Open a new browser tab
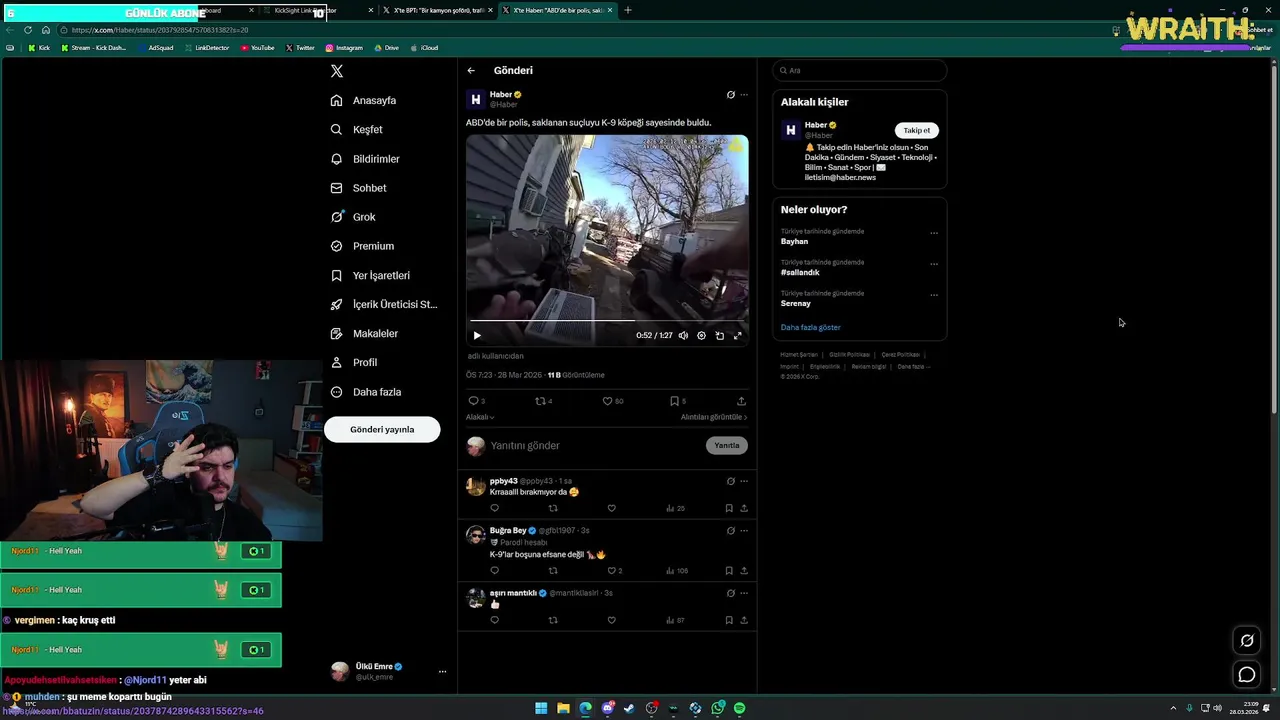 (628, 10)
